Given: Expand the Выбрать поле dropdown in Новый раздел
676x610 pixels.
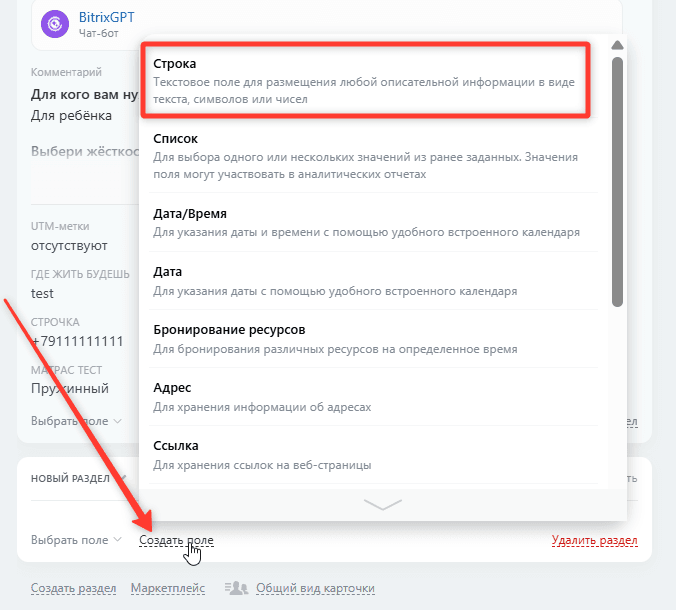Looking at the screenshot, I should coord(76,540).
